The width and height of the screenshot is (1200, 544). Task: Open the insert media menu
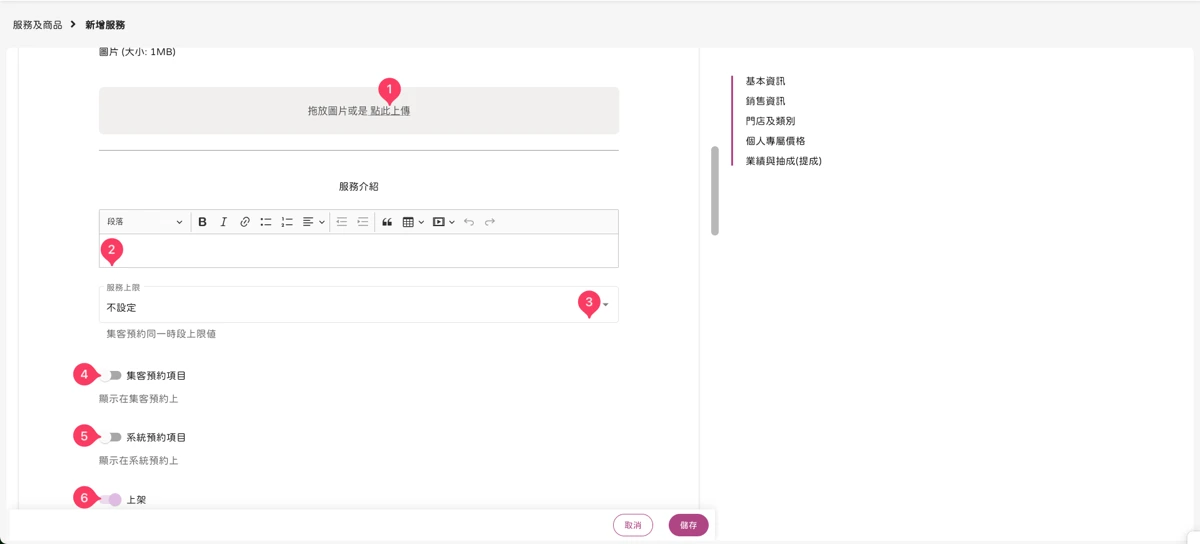click(443, 222)
